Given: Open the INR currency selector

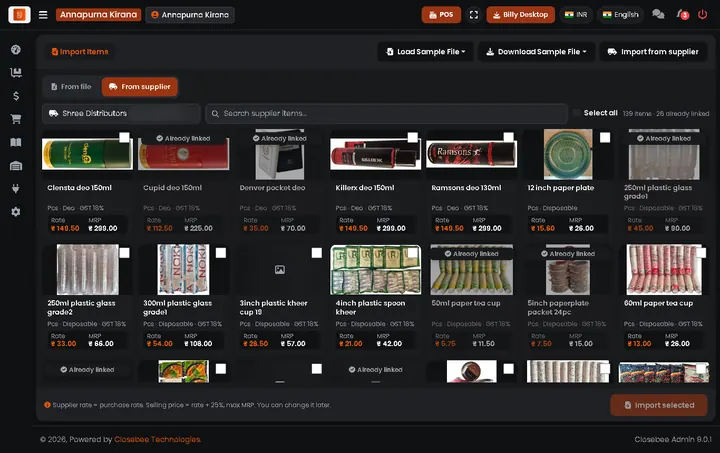Looking at the screenshot, I should (576, 15).
